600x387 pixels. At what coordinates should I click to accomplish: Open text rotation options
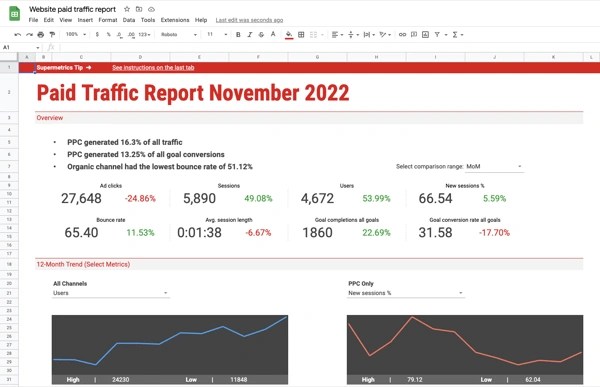pos(385,34)
